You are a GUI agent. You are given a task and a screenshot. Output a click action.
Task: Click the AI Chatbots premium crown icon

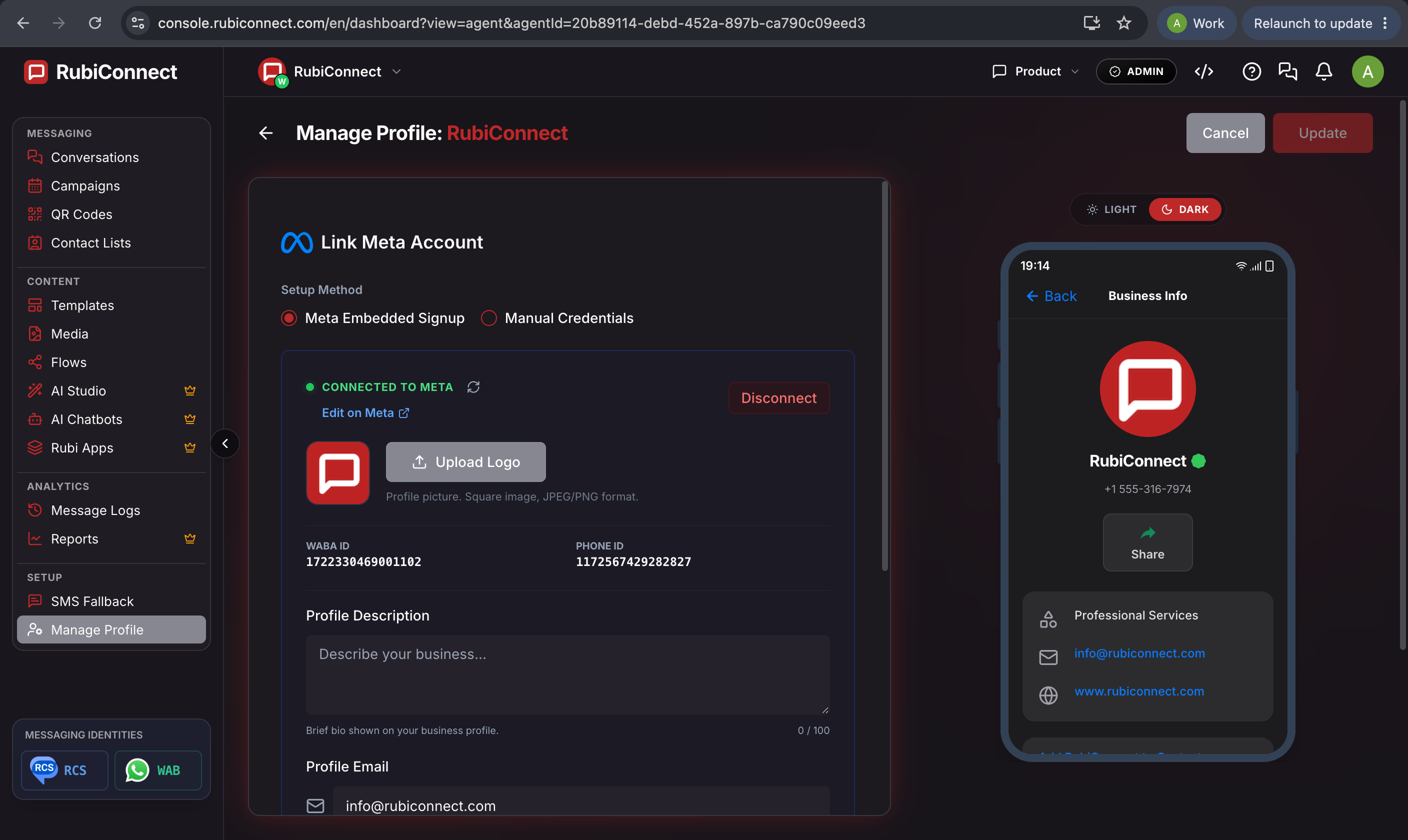coord(190,419)
